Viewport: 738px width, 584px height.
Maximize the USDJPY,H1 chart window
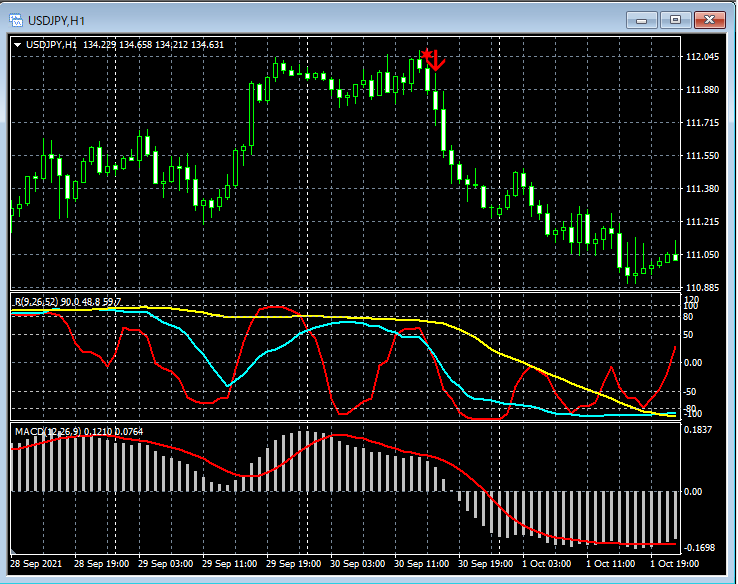tap(675, 20)
